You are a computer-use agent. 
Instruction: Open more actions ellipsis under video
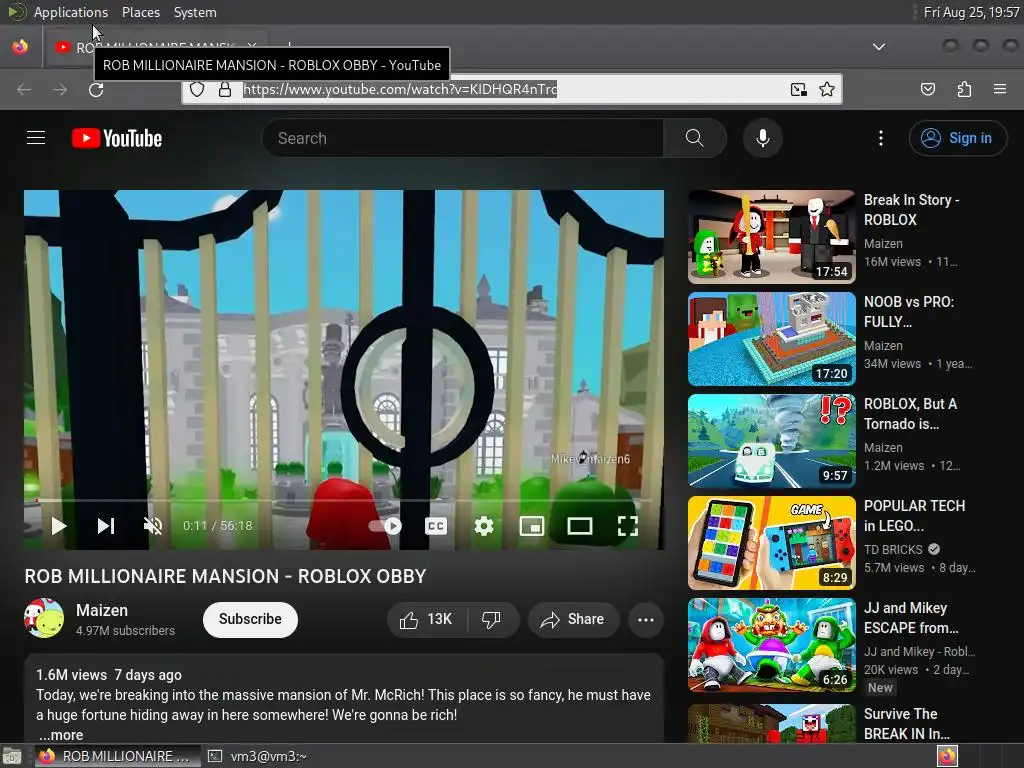click(646, 619)
